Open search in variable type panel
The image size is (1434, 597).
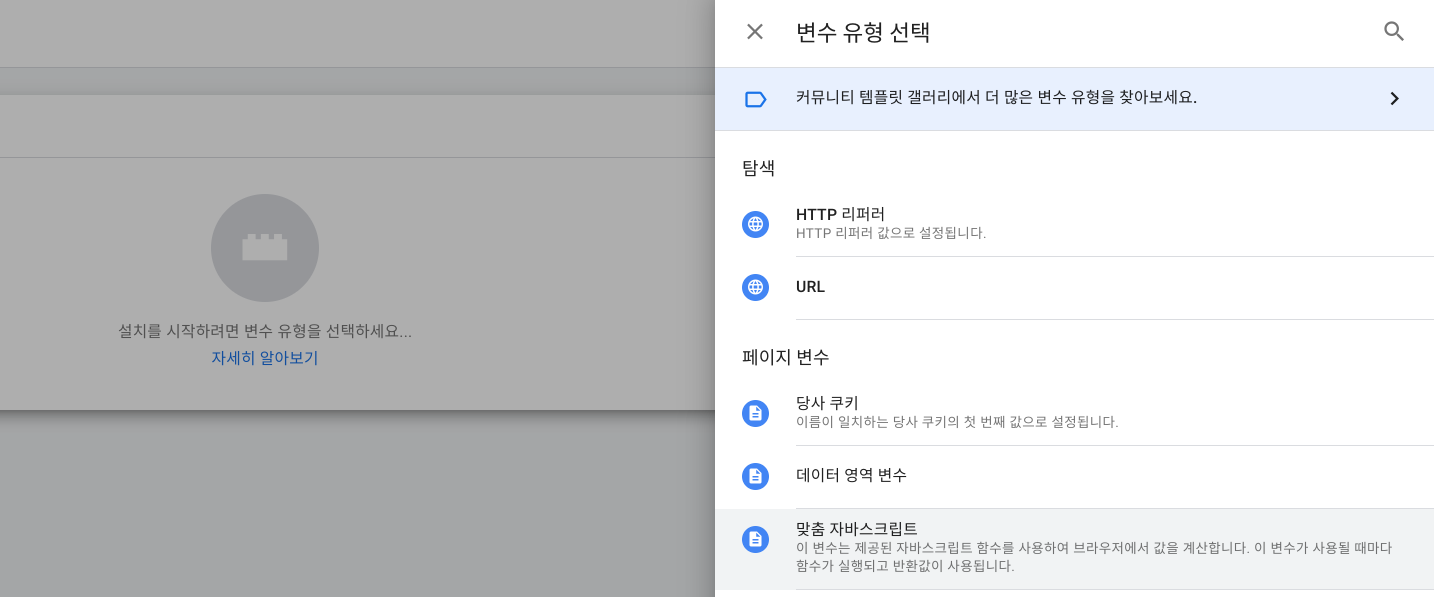coord(1394,32)
